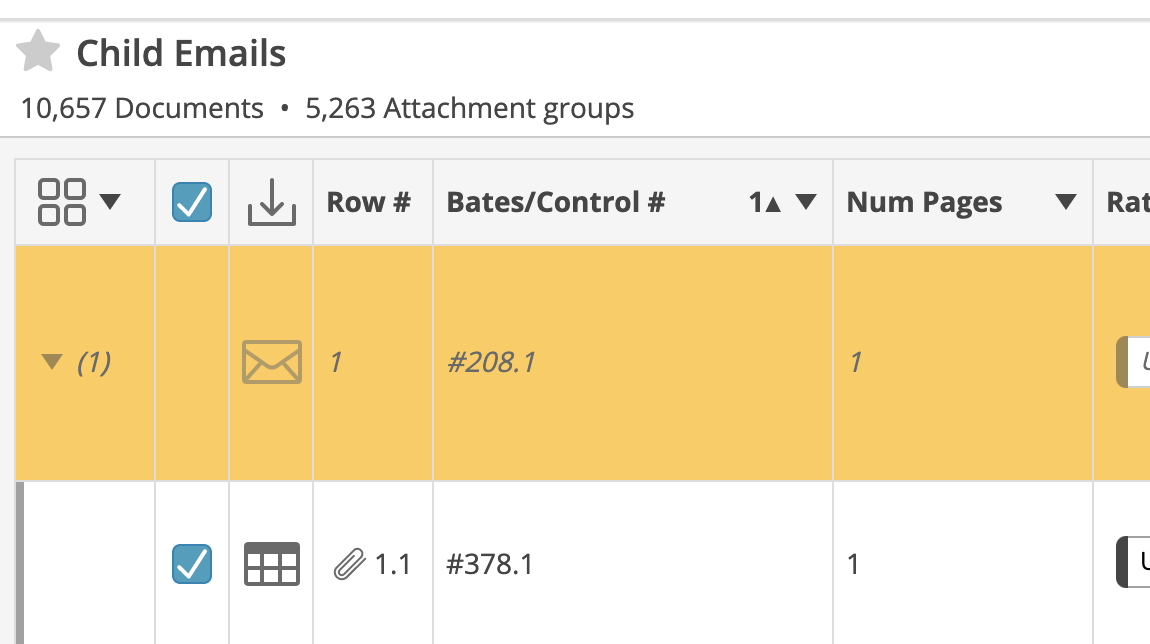
Task: Click the rating tag in the yellow row
Action: tap(1132, 362)
